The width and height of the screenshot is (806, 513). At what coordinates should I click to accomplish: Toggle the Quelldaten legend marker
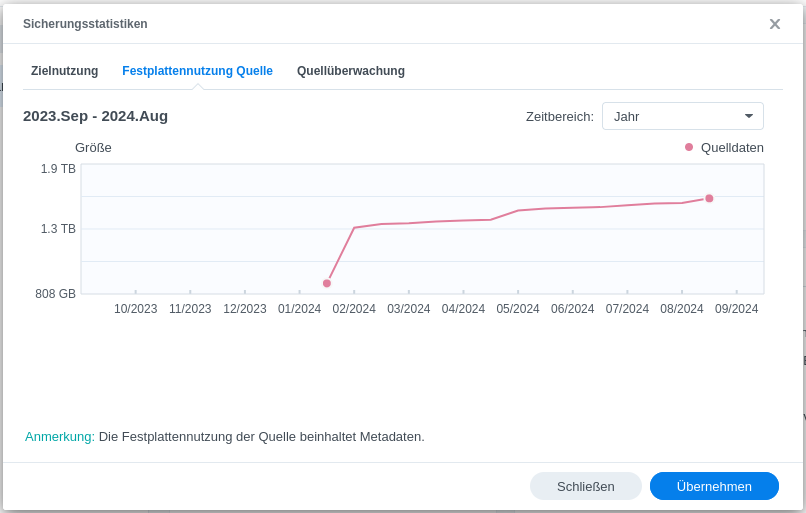pyautogui.click(x=689, y=148)
